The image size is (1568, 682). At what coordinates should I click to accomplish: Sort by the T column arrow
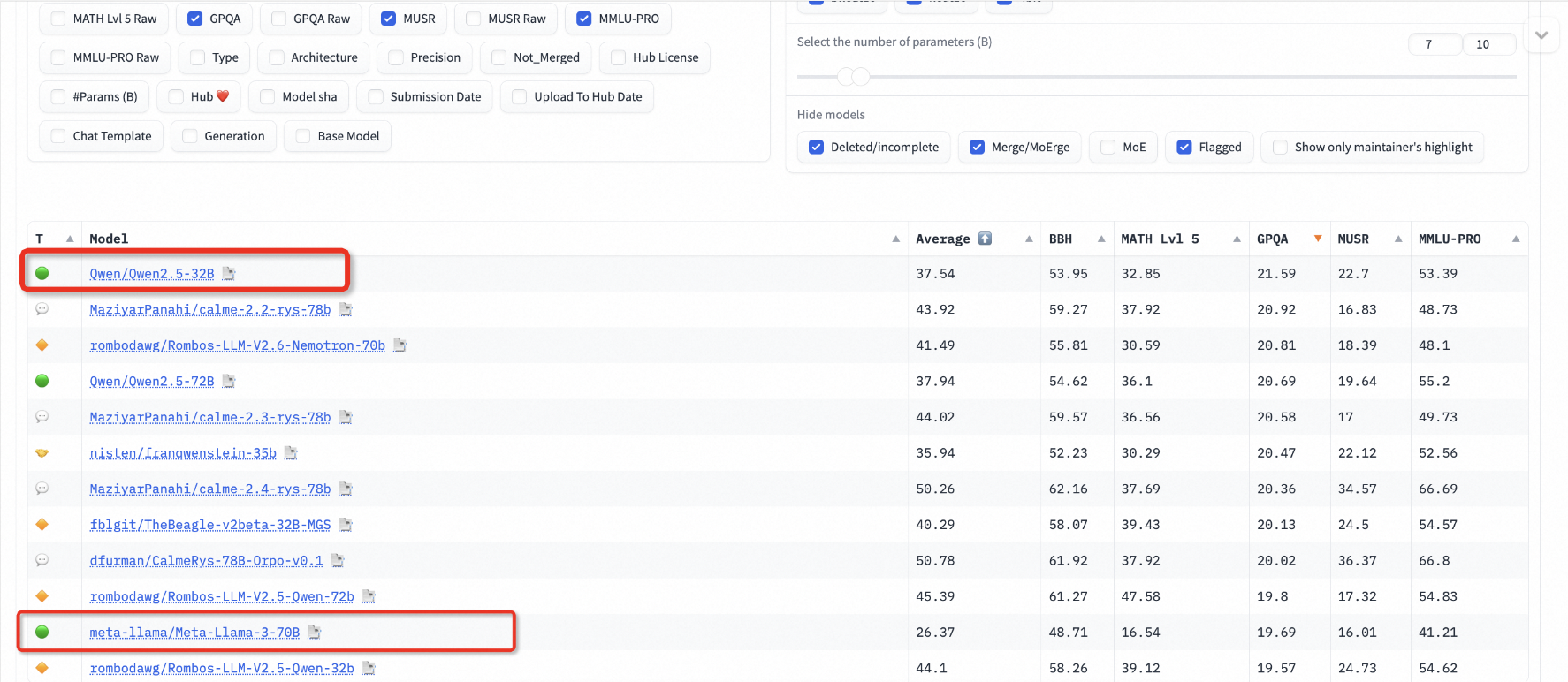pos(70,239)
